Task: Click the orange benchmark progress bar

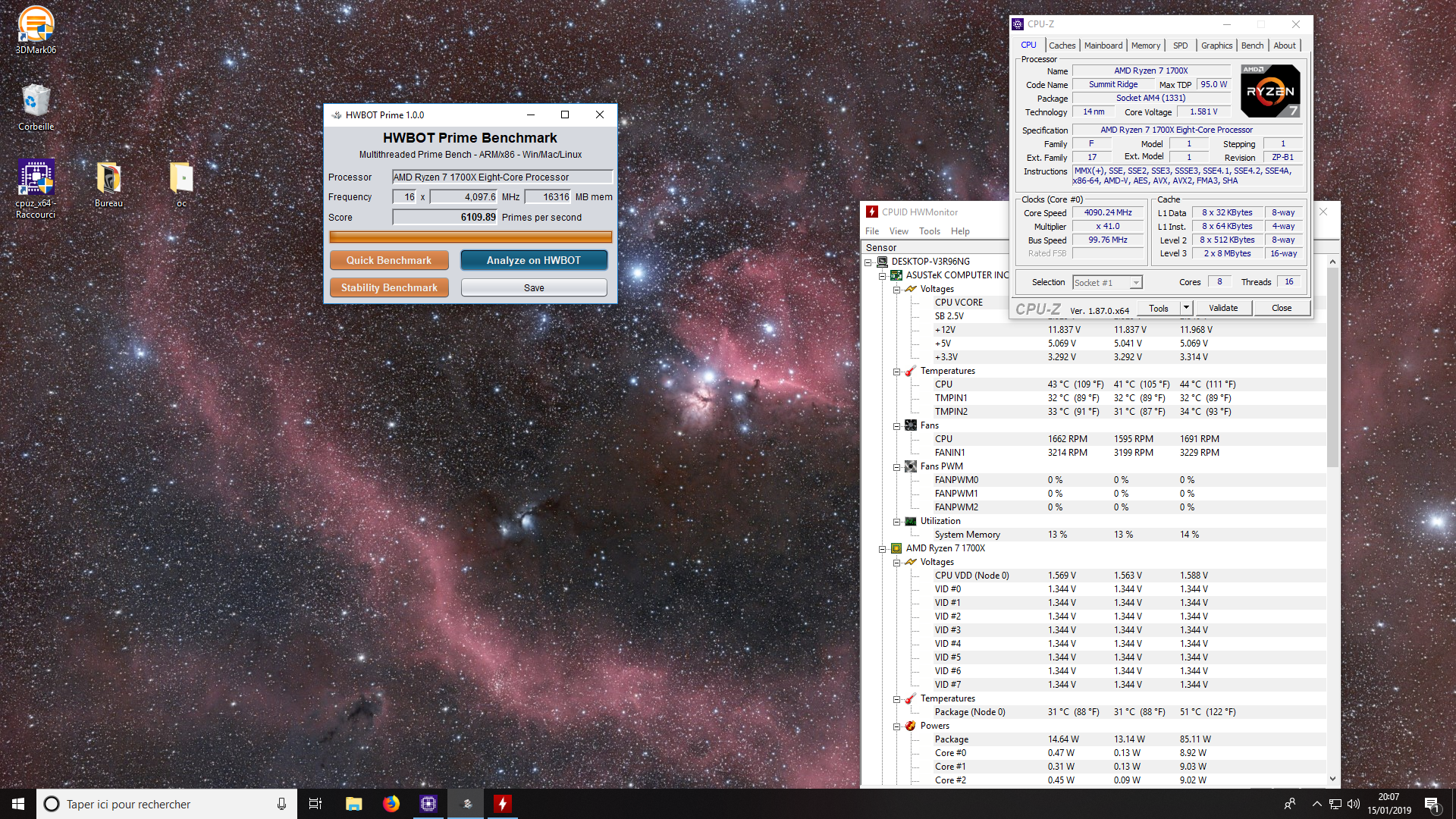Action: pos(470,237)
